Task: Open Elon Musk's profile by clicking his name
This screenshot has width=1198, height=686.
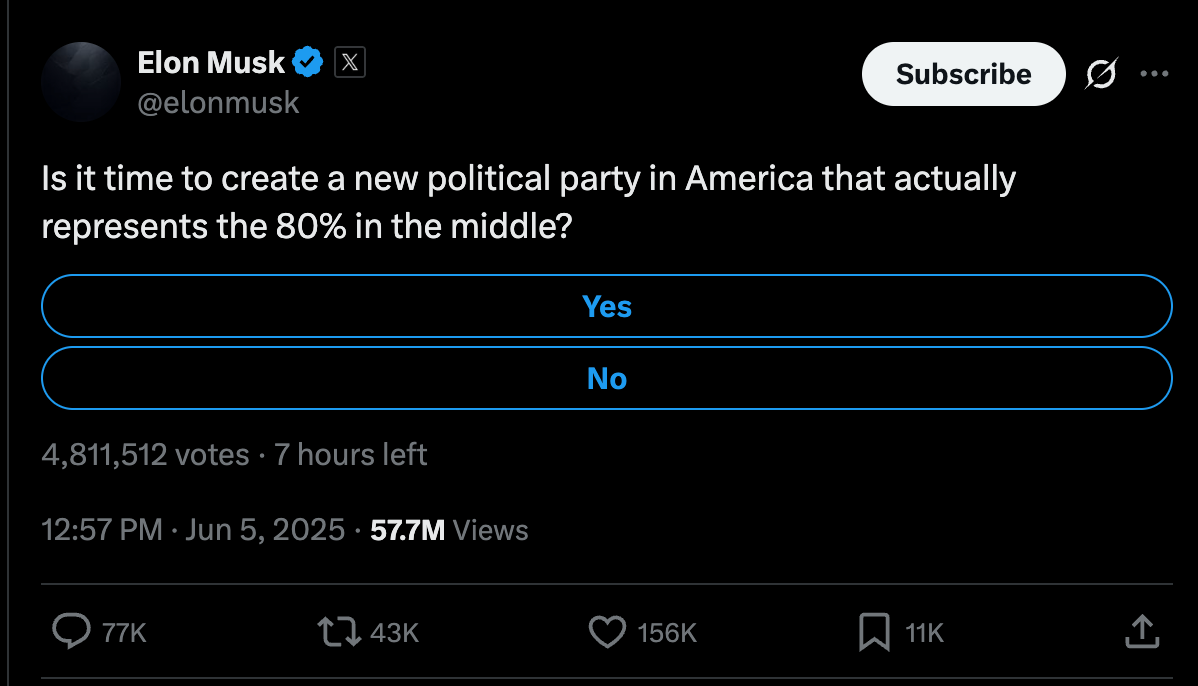Action: click(210, 61)
